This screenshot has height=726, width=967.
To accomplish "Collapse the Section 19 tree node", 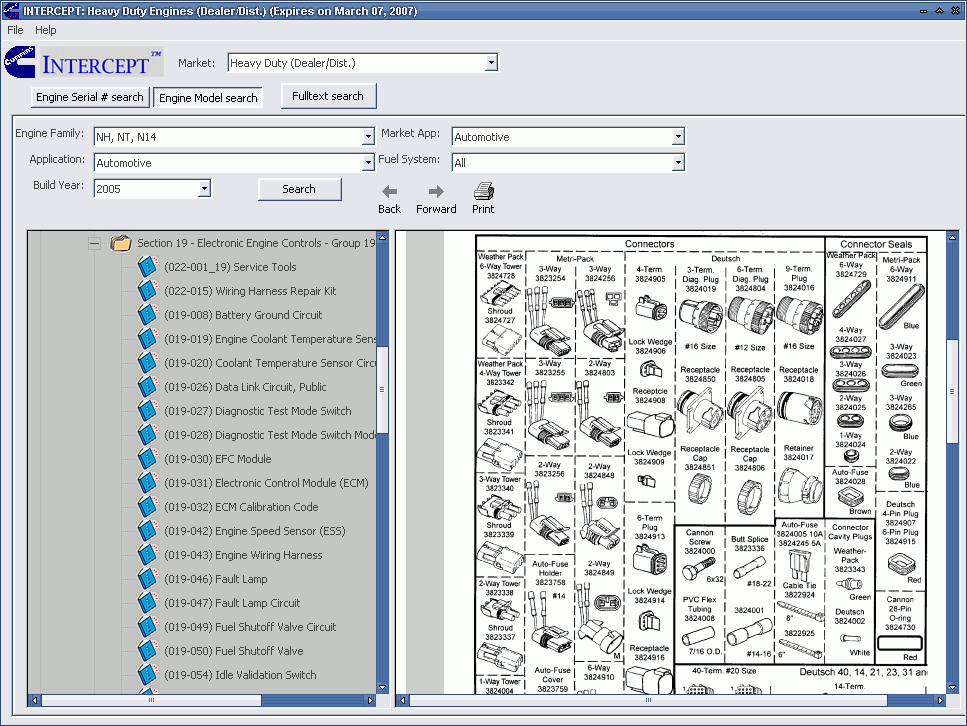I will pos(94,243).
